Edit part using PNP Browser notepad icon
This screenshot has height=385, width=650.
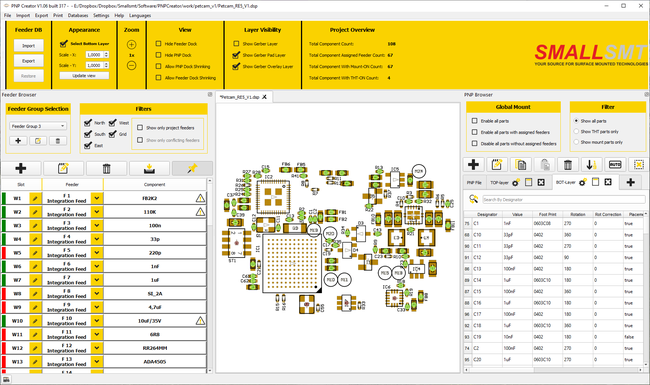pyautogui.click(x=497, y=165)
